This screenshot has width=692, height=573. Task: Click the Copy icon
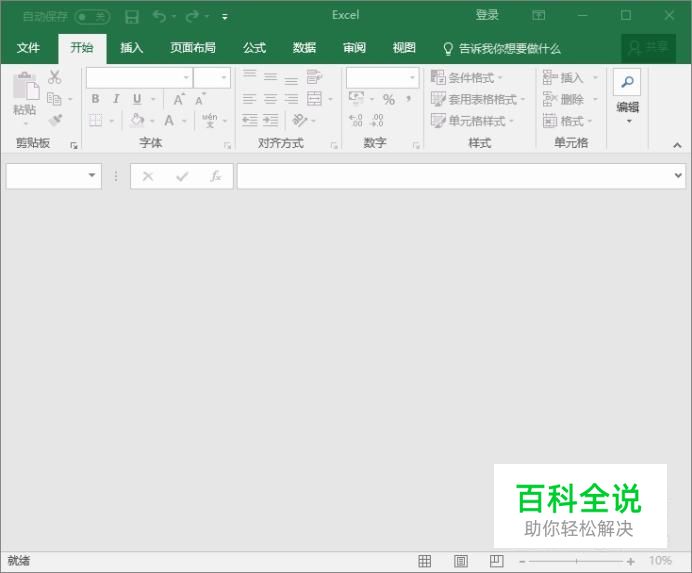click(54, 98)
